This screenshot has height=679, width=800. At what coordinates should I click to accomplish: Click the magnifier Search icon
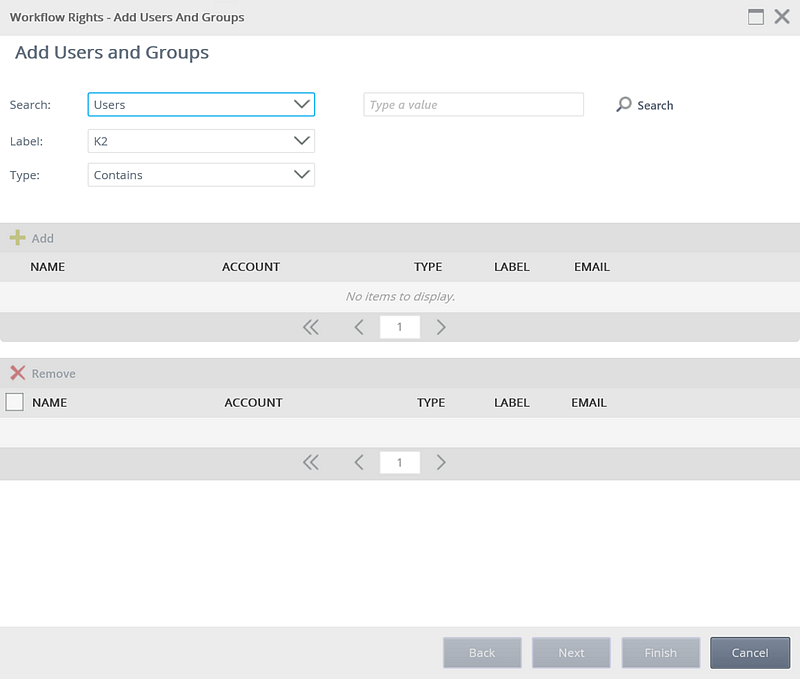coord(624,104)
